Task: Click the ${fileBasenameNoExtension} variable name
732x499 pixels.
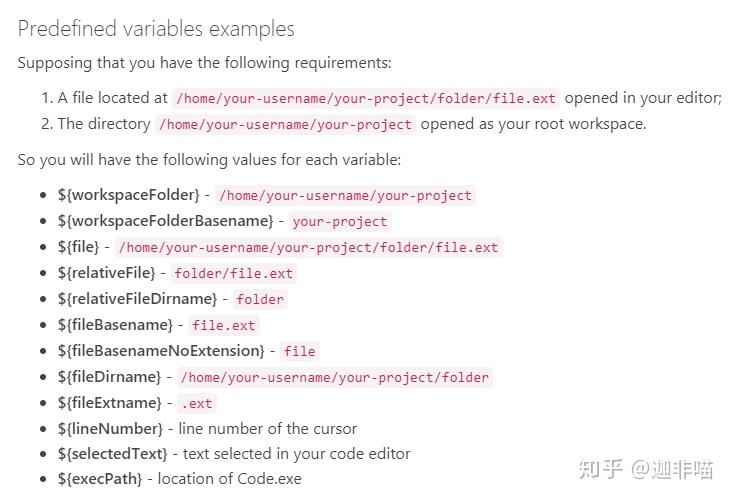Action: (161, 351)
